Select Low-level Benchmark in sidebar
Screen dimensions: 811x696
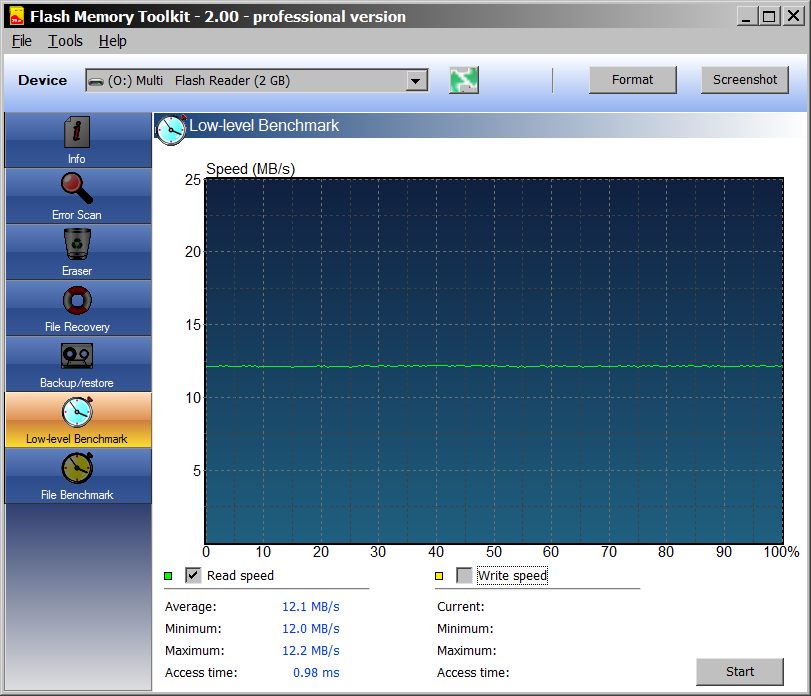(77, 420)
